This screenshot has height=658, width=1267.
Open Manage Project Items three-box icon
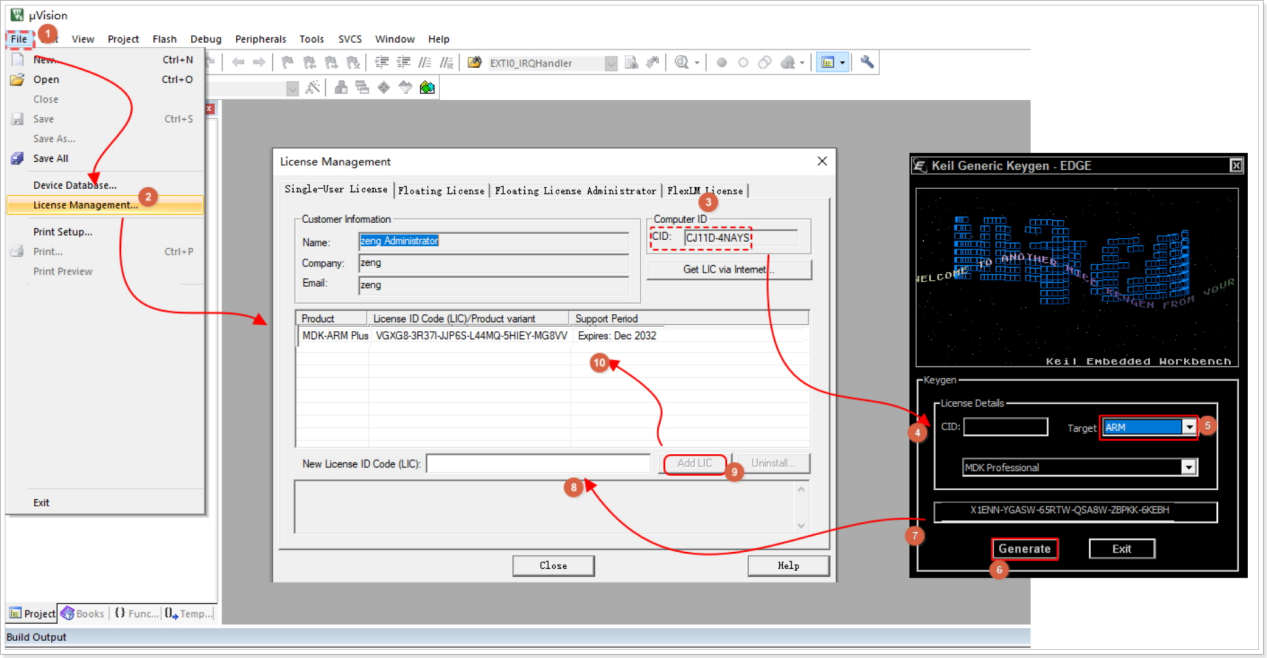(x=341, y=88)
